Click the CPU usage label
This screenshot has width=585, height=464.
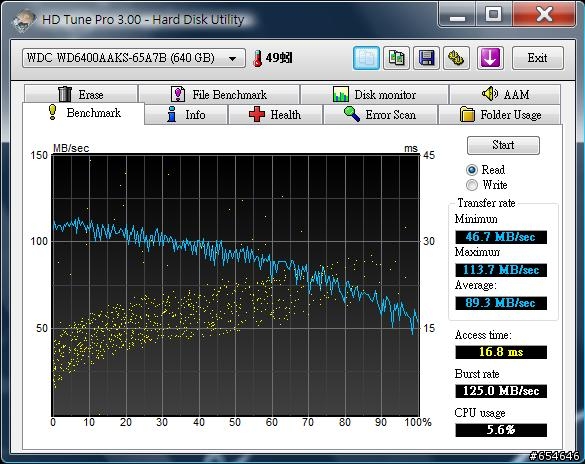(x=480, y=413)
